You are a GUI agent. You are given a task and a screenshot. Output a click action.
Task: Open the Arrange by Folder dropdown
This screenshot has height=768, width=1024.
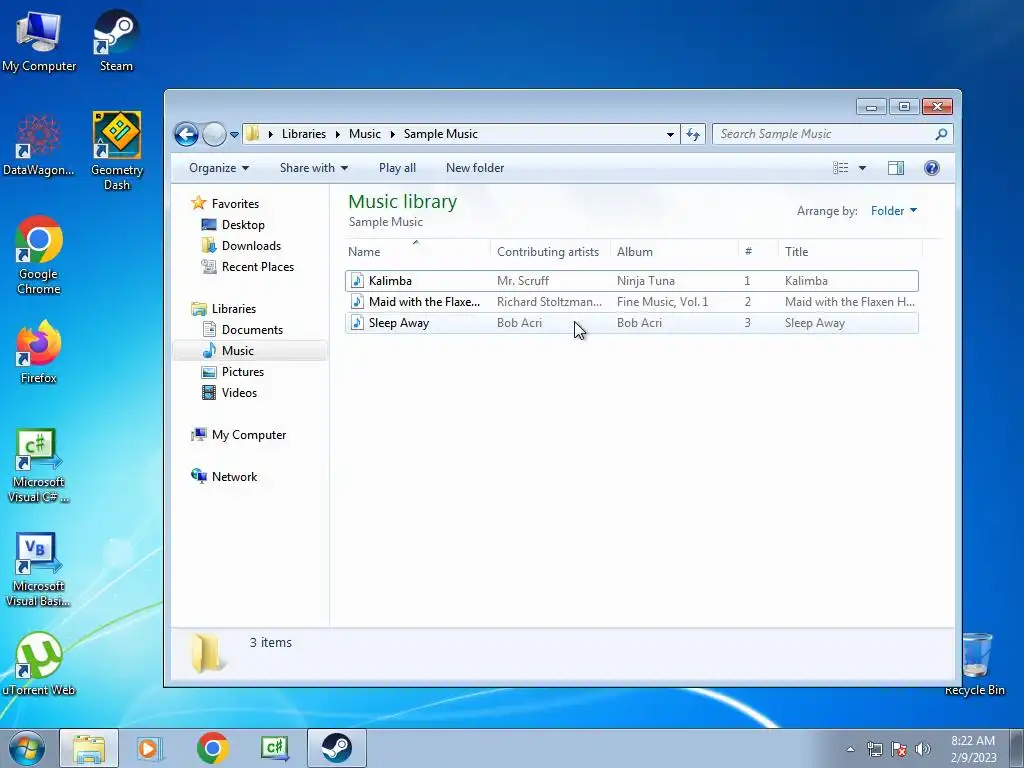pos(894,211)
